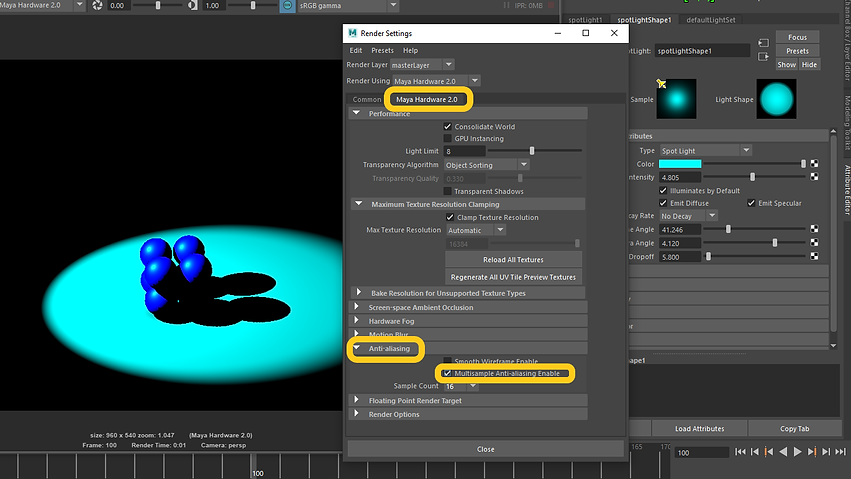Image resolution: width=851 pixels, height=479 pixels.
Task: Click the gamma contrast icon
Action: pos(193,5)
